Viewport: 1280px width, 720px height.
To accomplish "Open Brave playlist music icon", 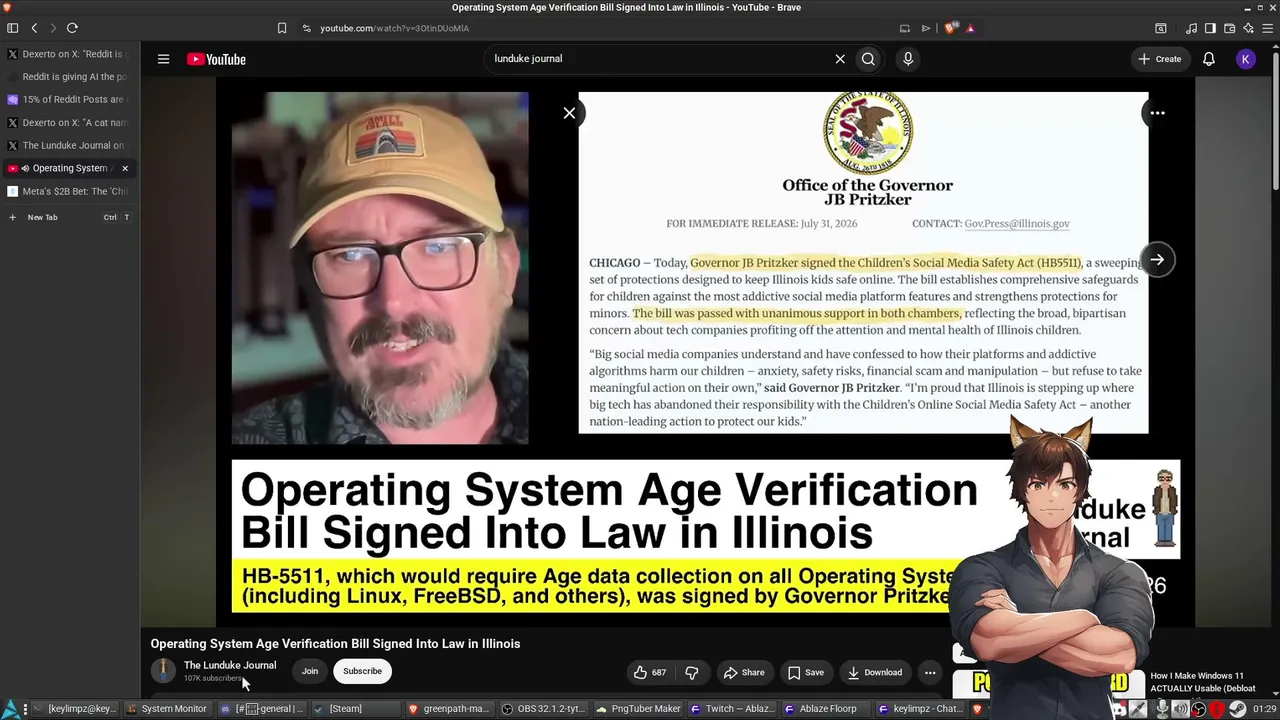I will (1191, 28).
